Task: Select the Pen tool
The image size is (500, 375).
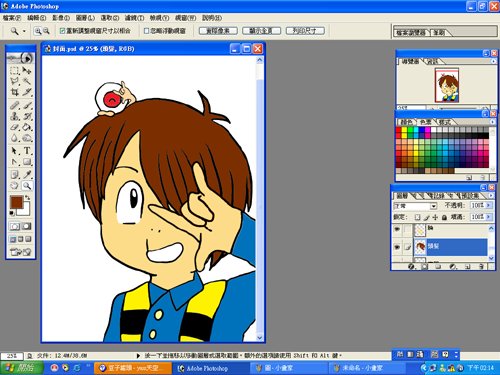Action: coord(14,162)
